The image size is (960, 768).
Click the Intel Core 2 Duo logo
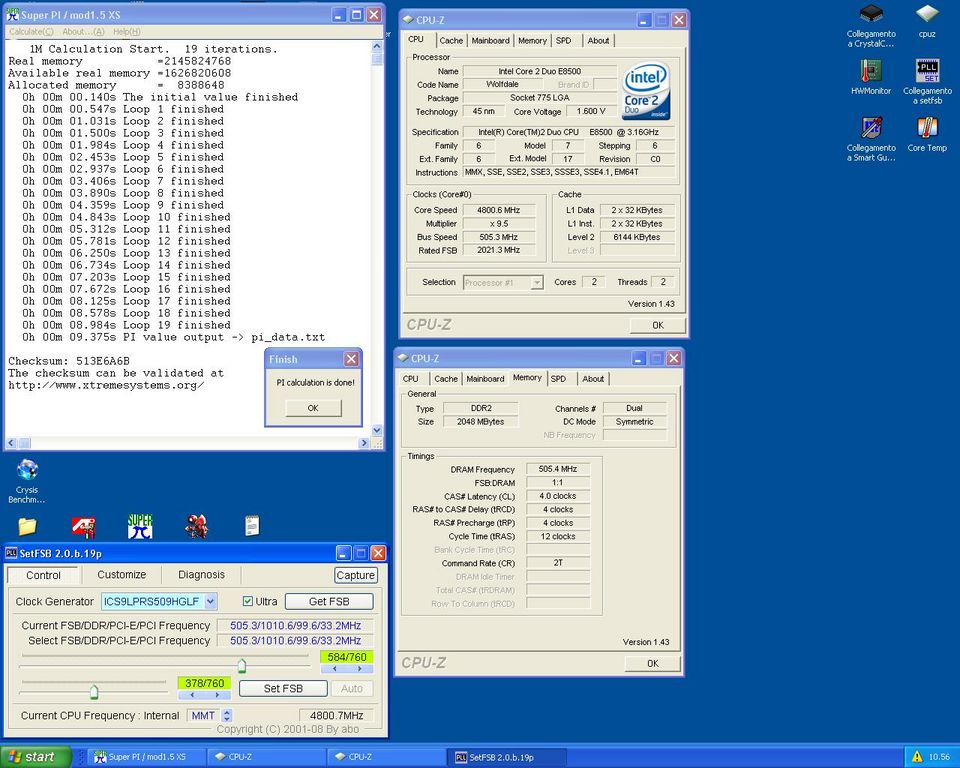pos(647,91)
